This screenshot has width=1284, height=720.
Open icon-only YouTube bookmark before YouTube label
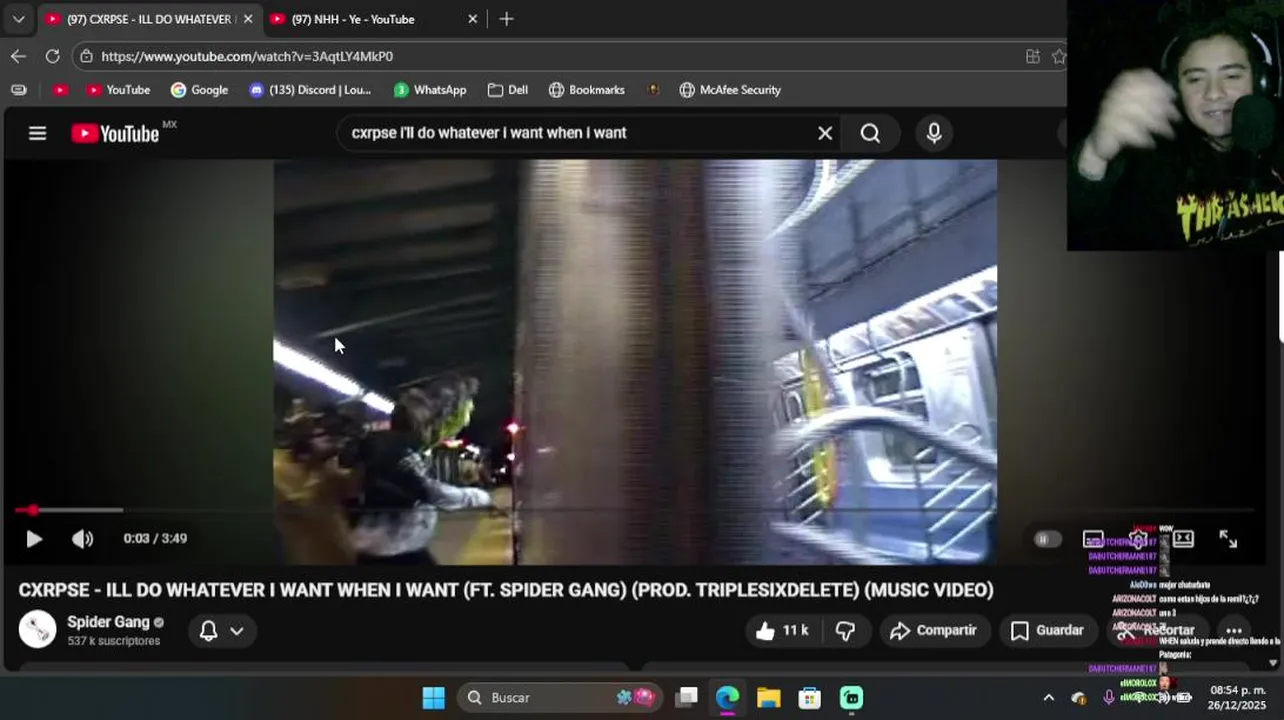[60, 90]
